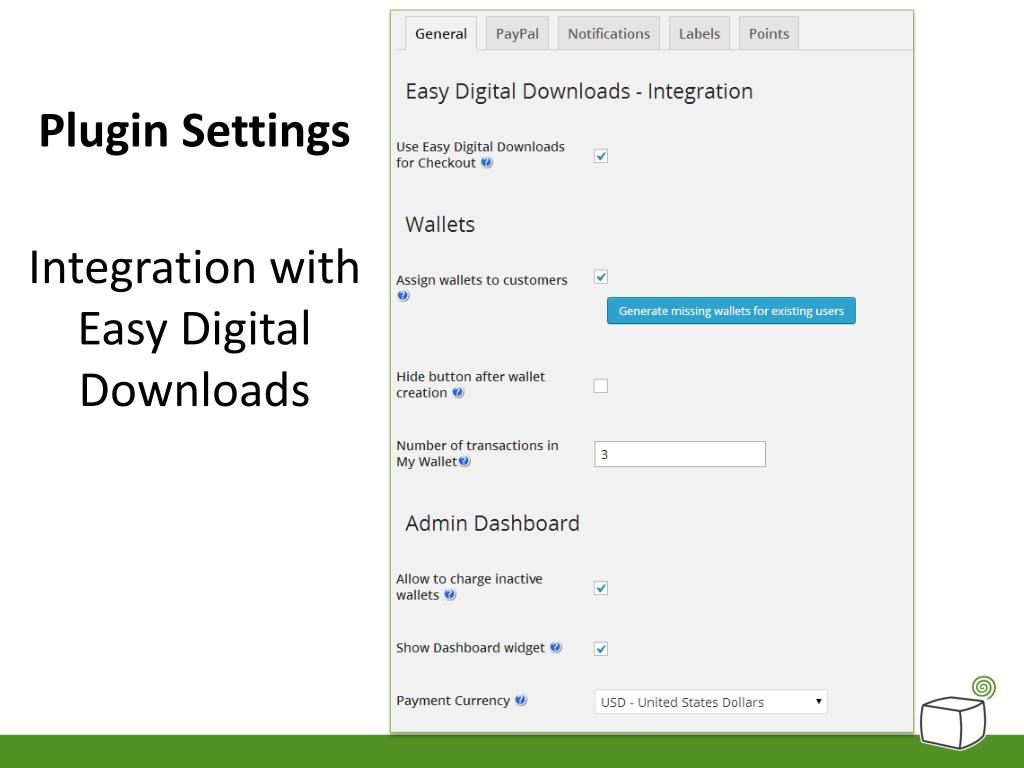Toggle Use Easy Digital Downloads for Checkout checkbox
The height and width of the screenshot is (768, 1024).
[x=601, y=156]
